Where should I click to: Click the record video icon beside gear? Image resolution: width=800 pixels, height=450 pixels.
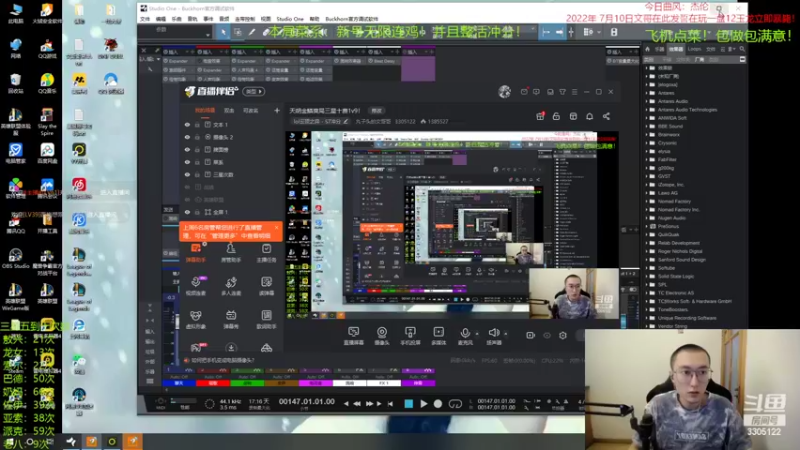[x=531, y=335]
